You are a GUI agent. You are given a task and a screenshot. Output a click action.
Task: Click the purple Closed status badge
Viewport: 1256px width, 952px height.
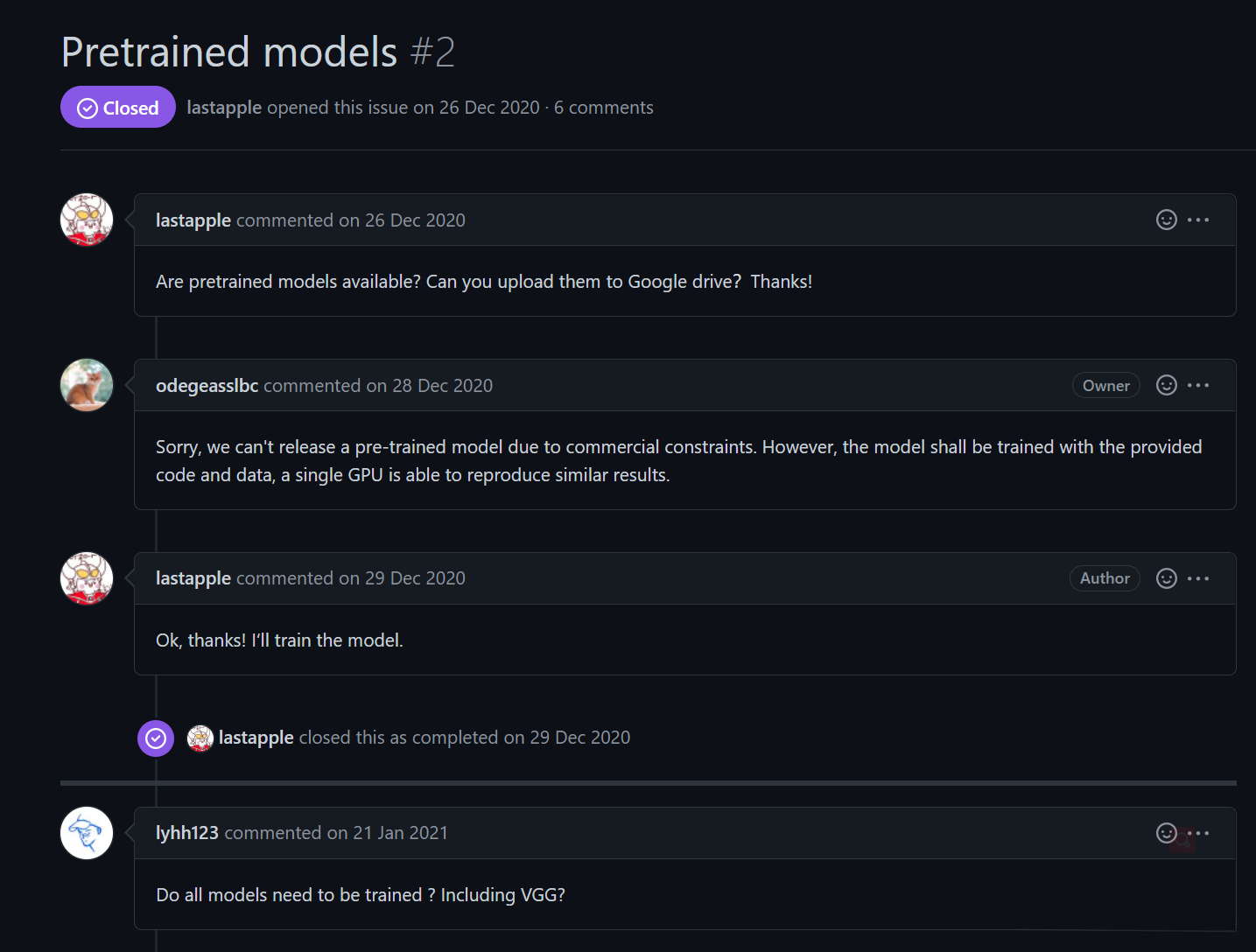(x=118, y=108)
